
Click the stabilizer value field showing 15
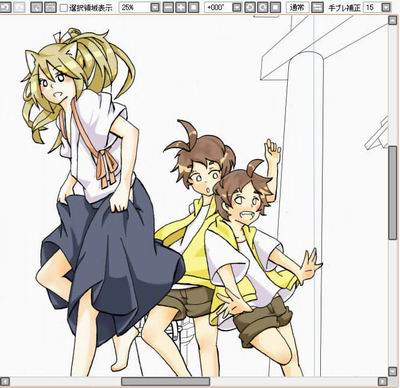pyautogui.click(x=372, y=7)
